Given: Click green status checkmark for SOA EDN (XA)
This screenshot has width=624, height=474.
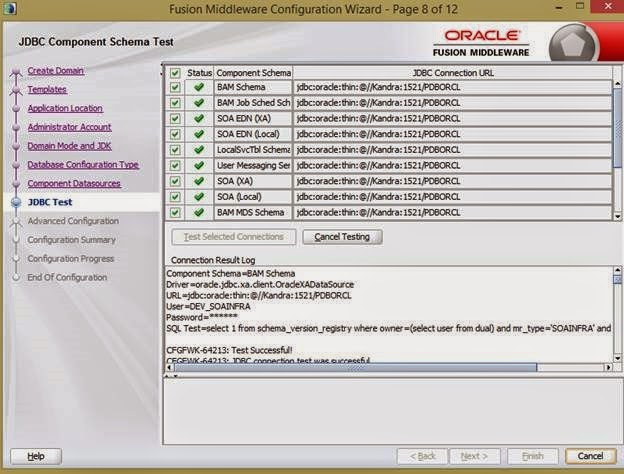Looking at the screenshot, I should (x=199, y=118).
